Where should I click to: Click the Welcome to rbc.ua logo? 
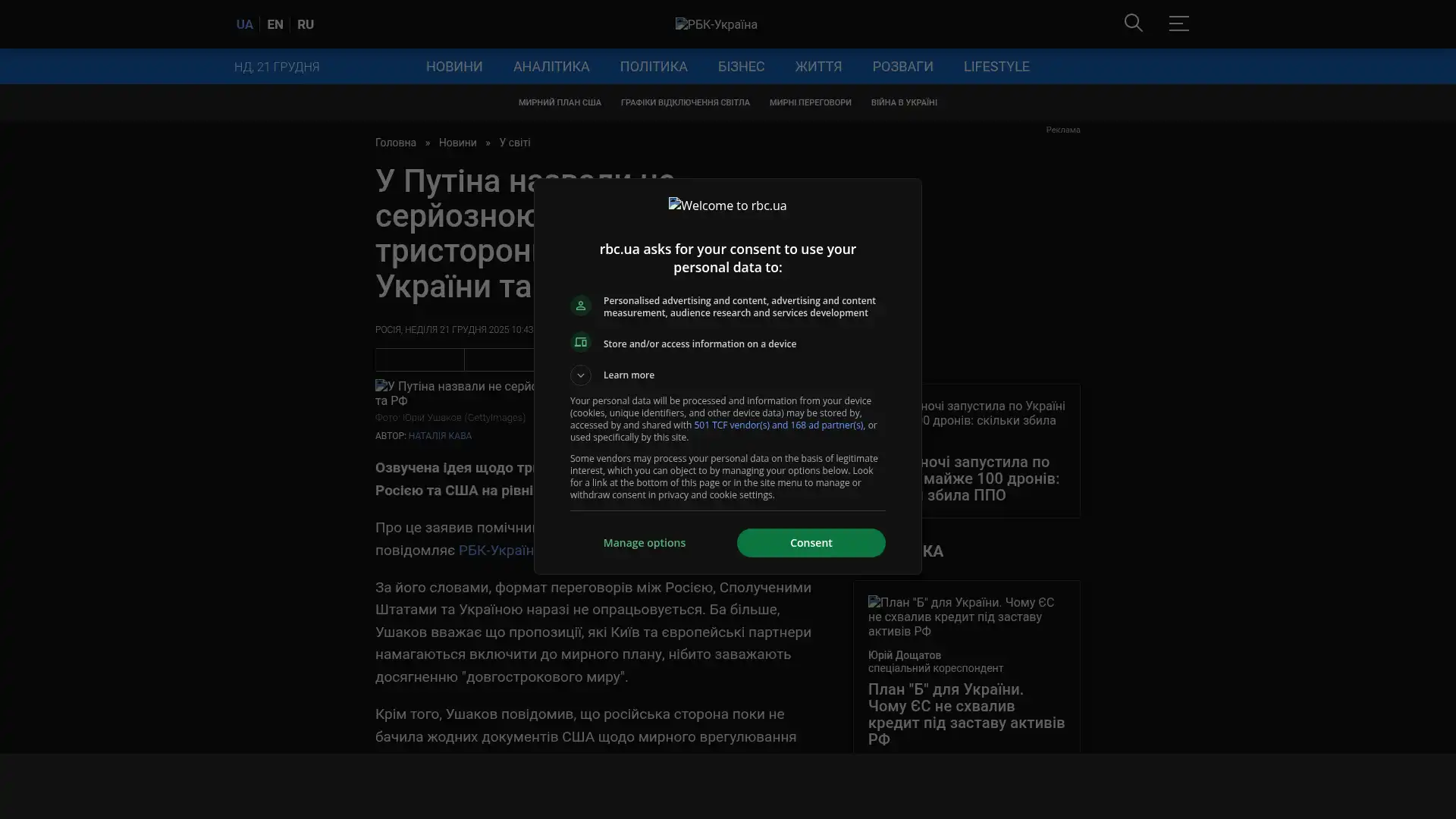pyautogui.click(x=727, y=206)
